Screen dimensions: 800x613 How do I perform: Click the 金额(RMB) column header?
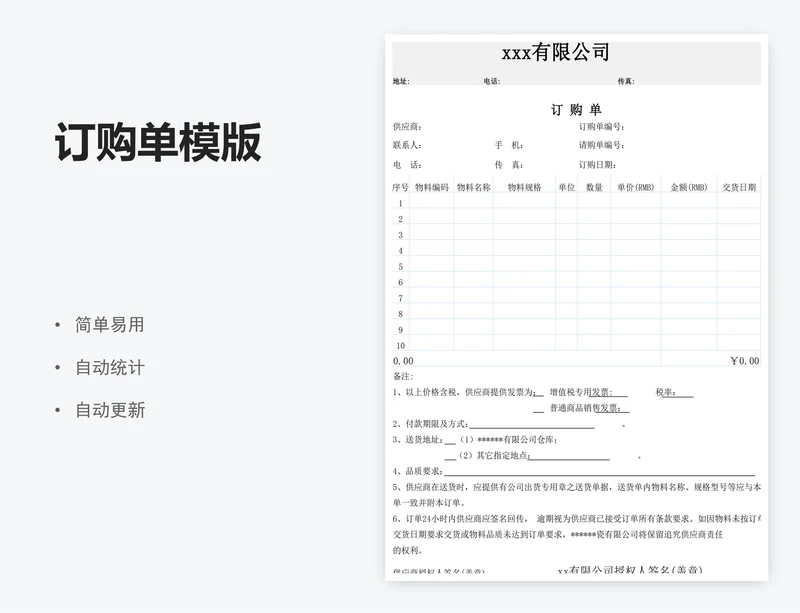pyautogui.click(x=689, y=187)
